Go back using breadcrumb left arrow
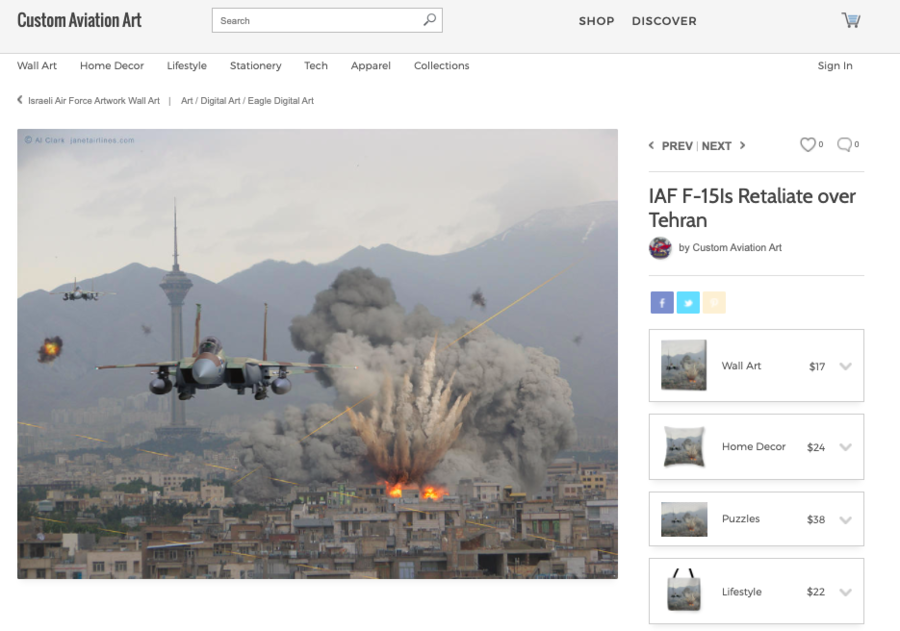 pyautogui.click(x=20, y=100)
